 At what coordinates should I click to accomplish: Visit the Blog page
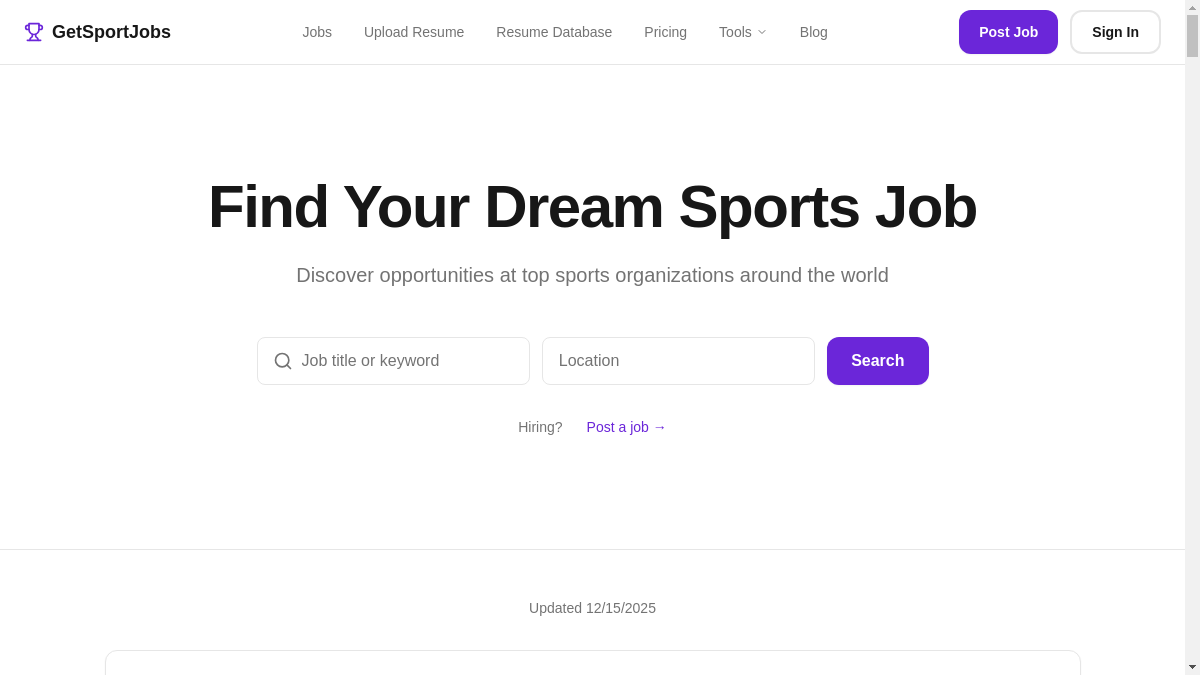coord(813,32)
